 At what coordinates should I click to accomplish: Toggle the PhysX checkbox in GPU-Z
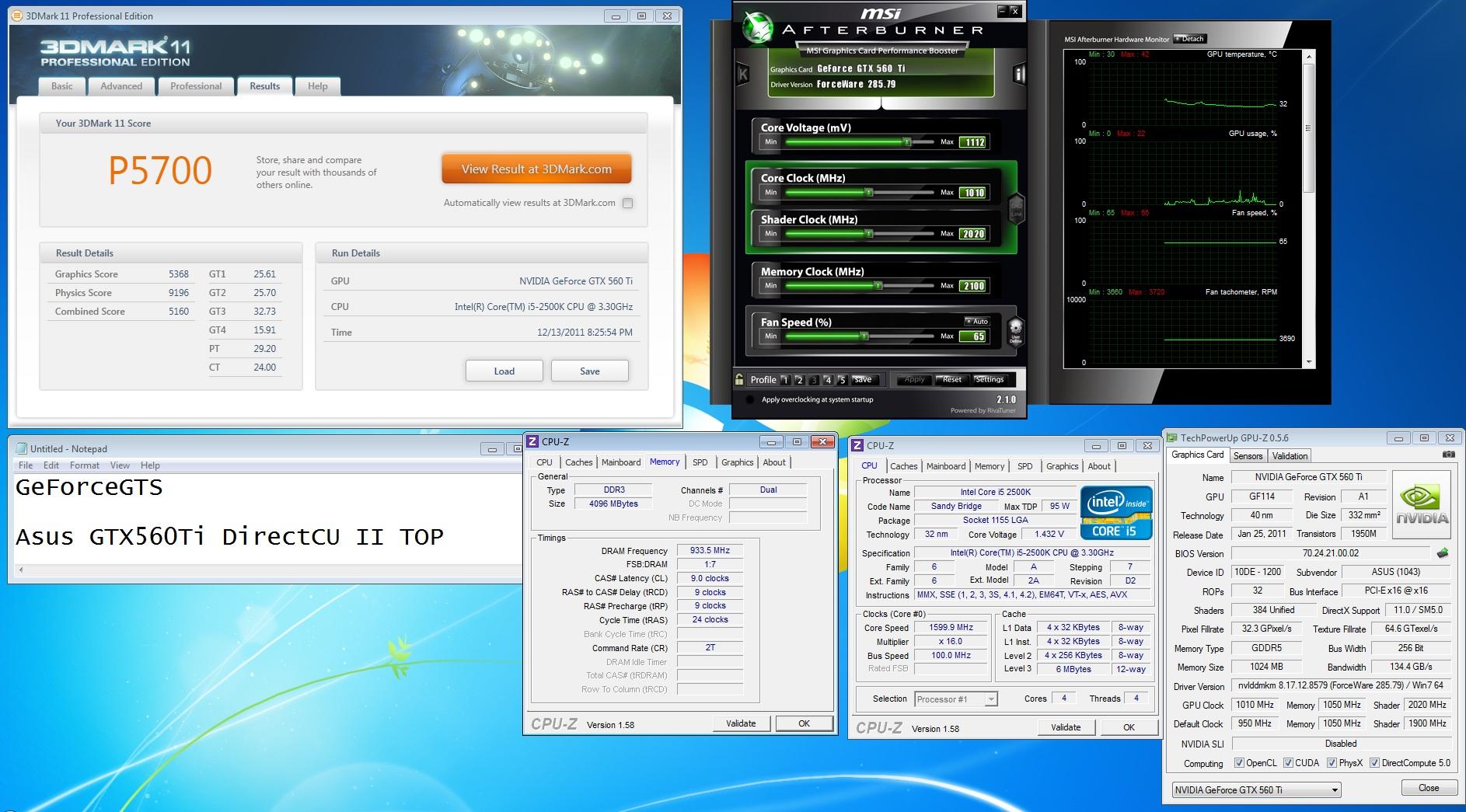point(1332,763)
